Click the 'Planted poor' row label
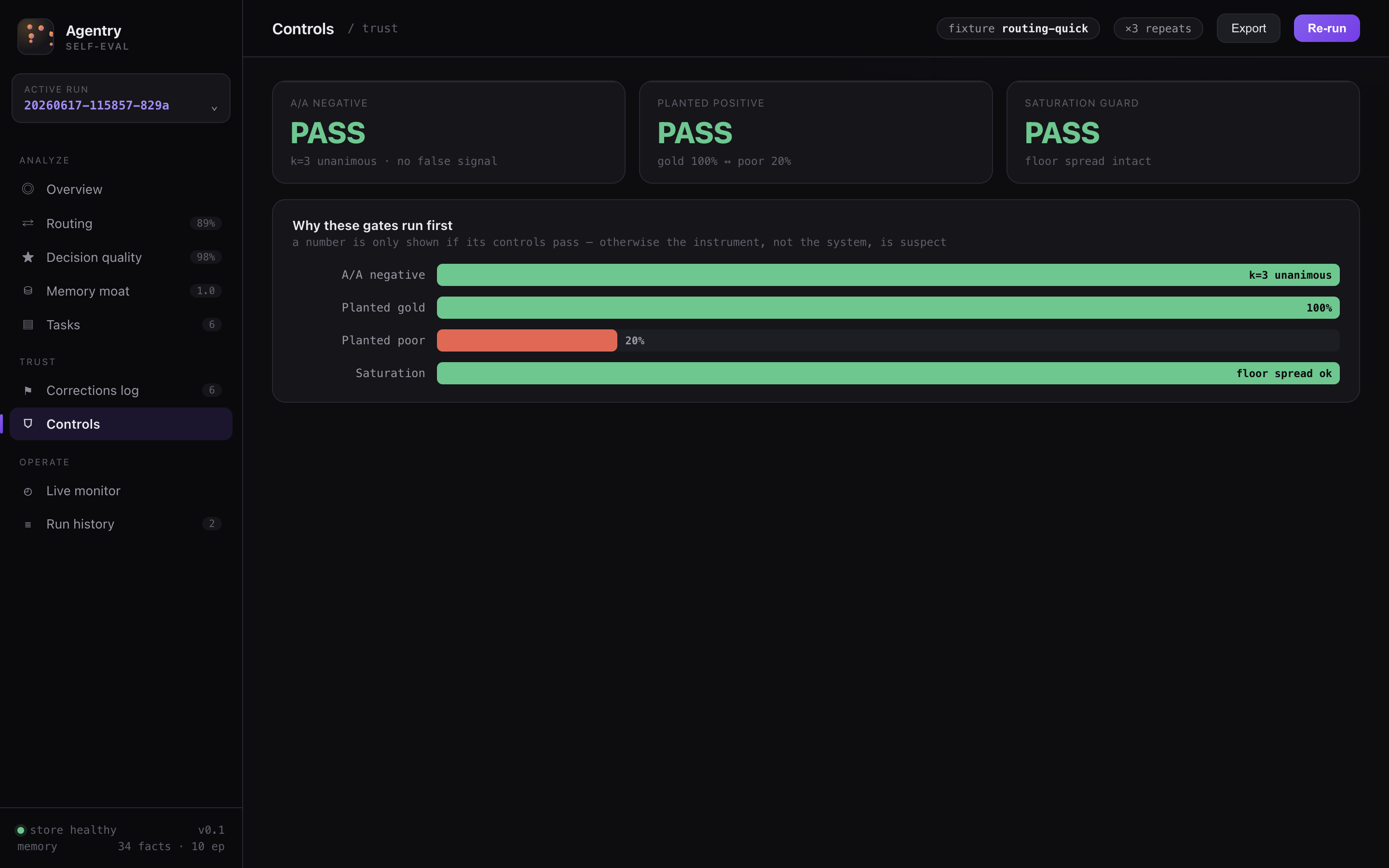The image size is (1389, 868). tap(383, 340)
